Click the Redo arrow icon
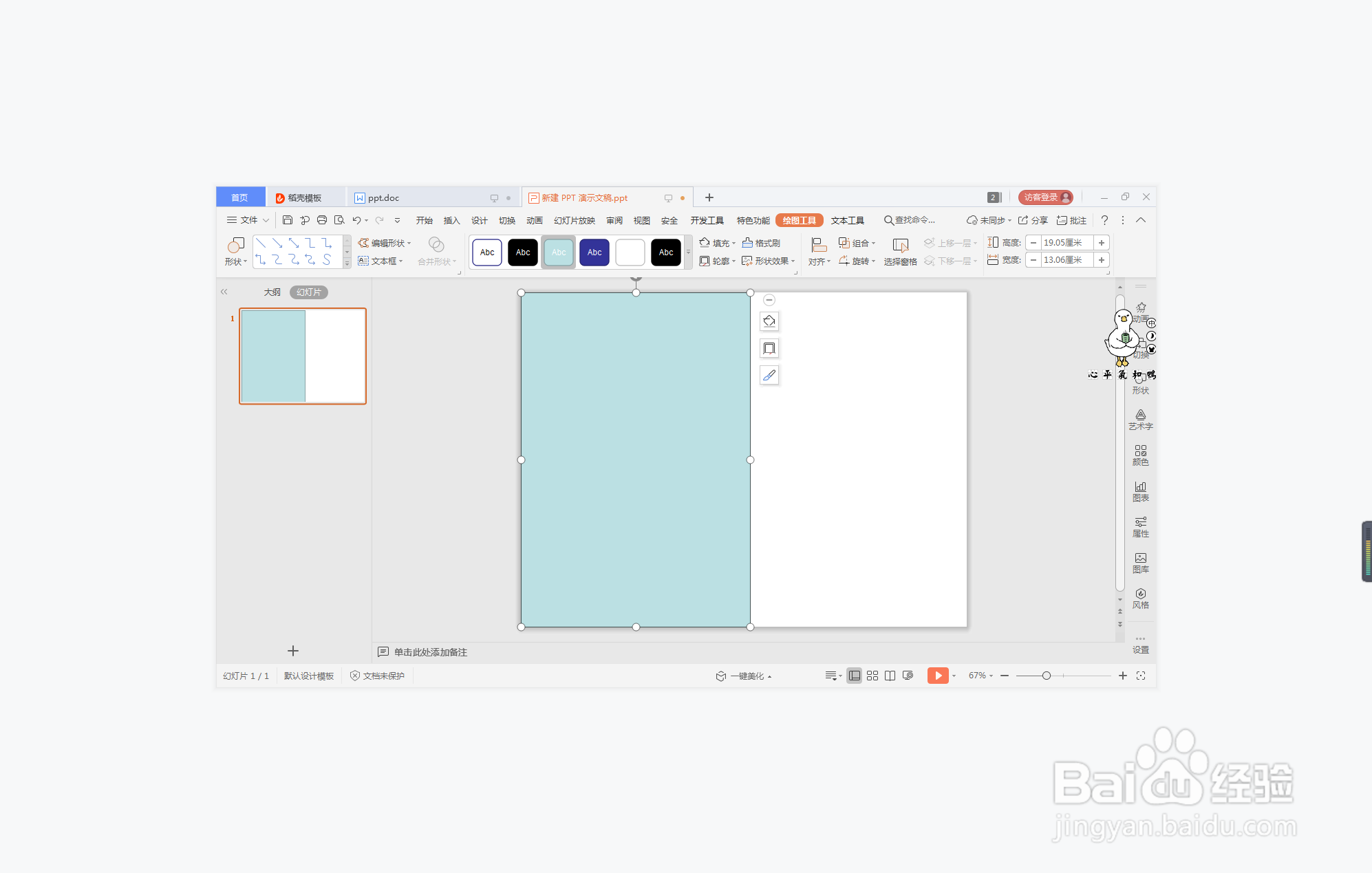 coord(379,220)
